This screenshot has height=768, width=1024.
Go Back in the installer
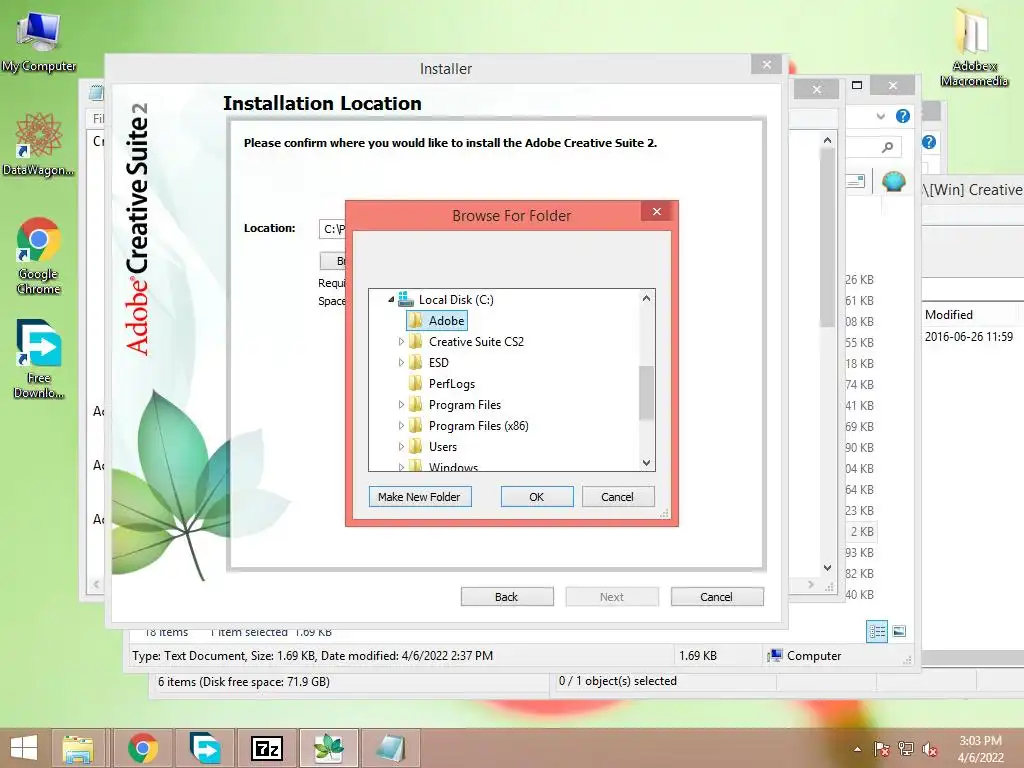(507, 597)
